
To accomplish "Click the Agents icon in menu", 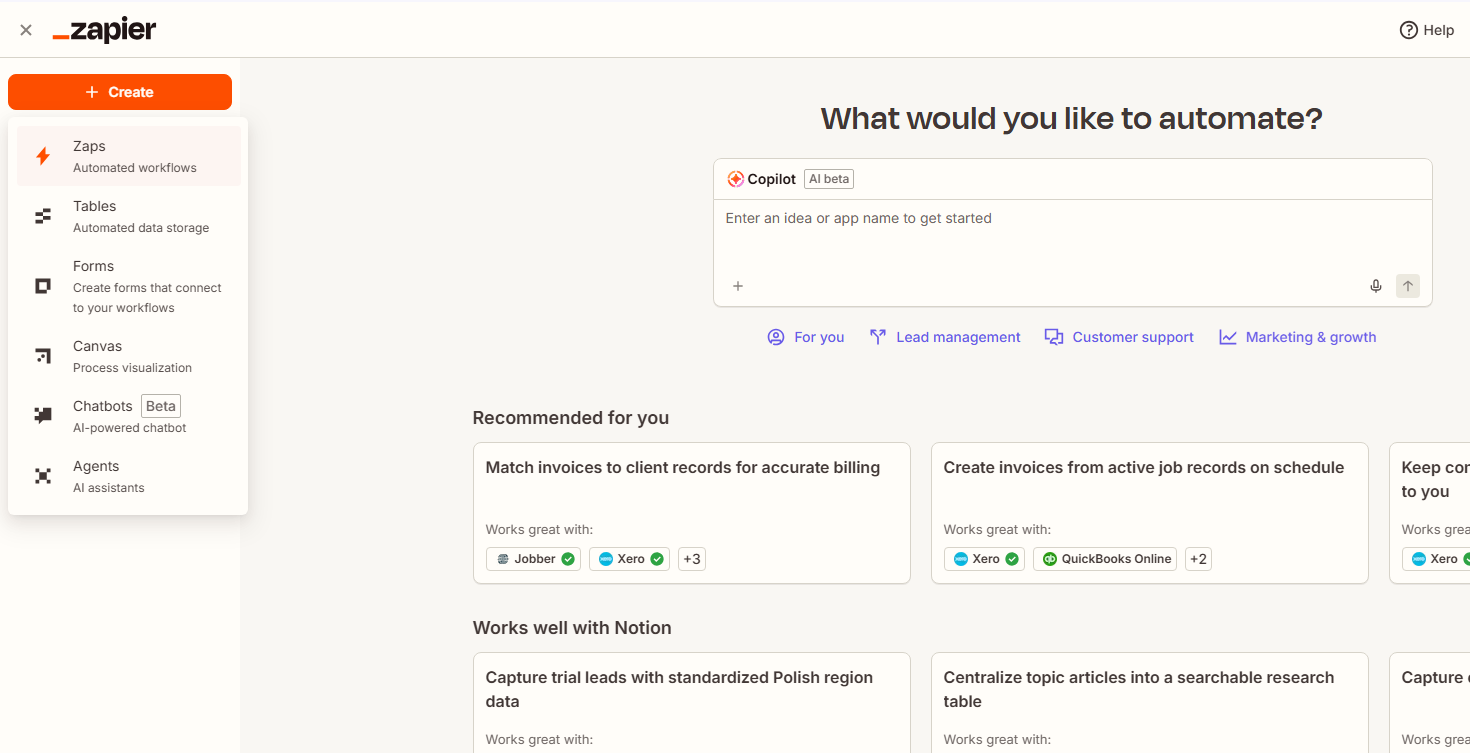I will 43,476.
